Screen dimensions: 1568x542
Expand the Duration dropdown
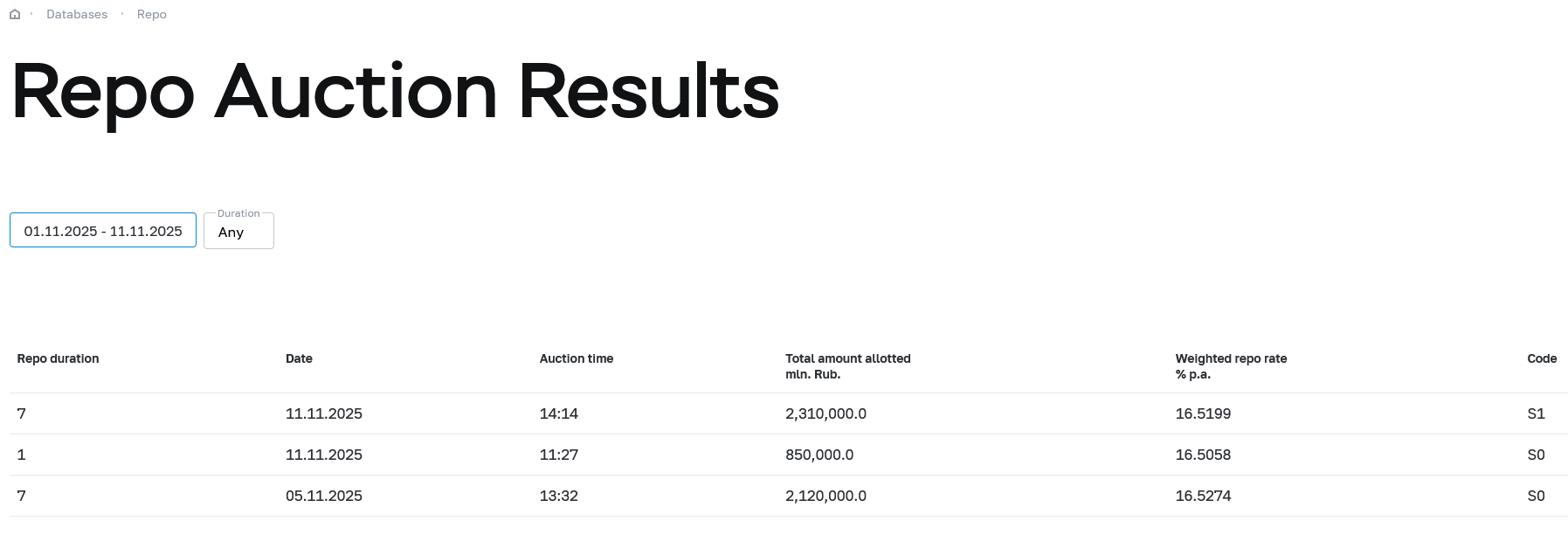(238, 232)
